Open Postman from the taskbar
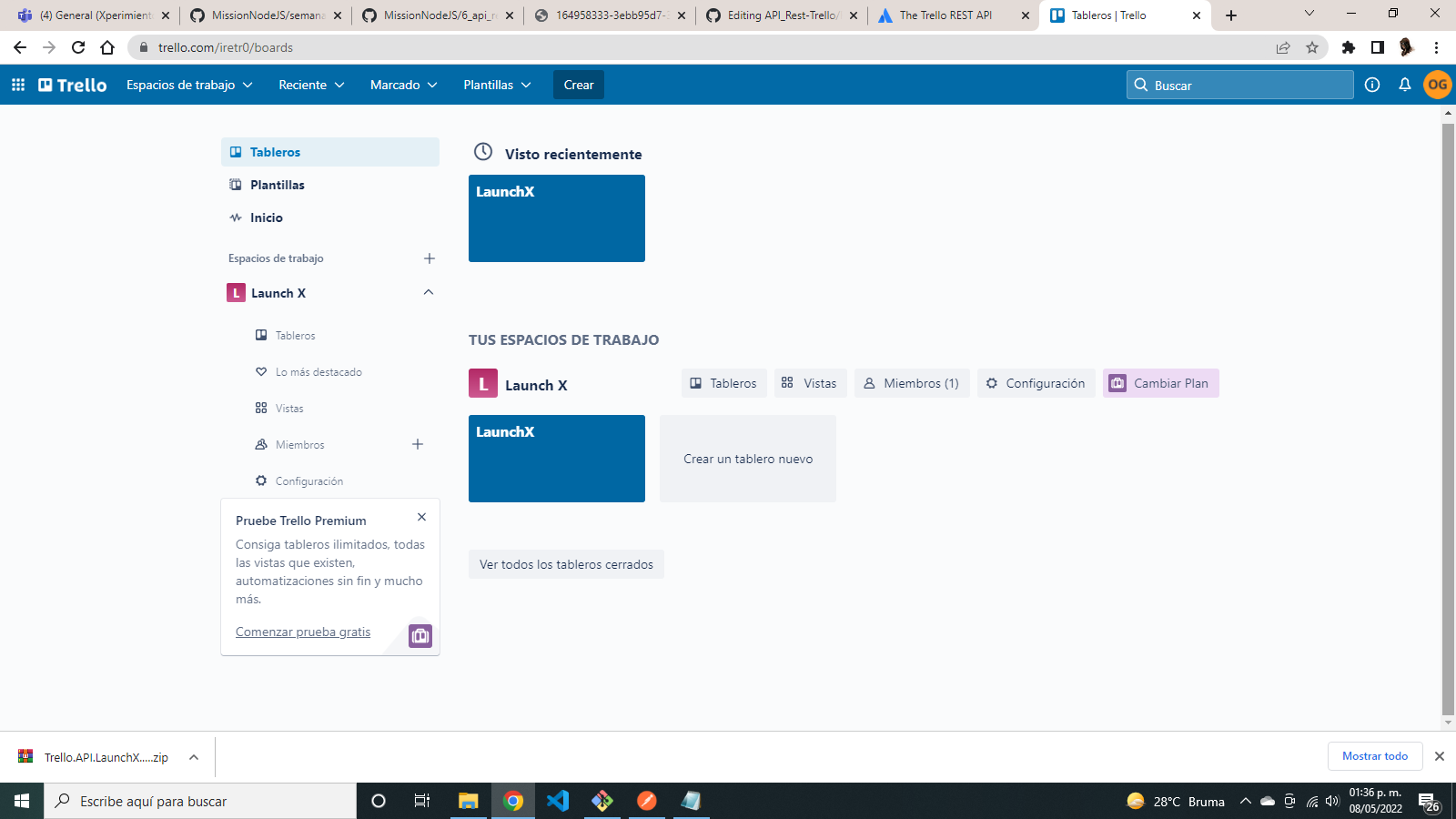 tap(647, 801)
